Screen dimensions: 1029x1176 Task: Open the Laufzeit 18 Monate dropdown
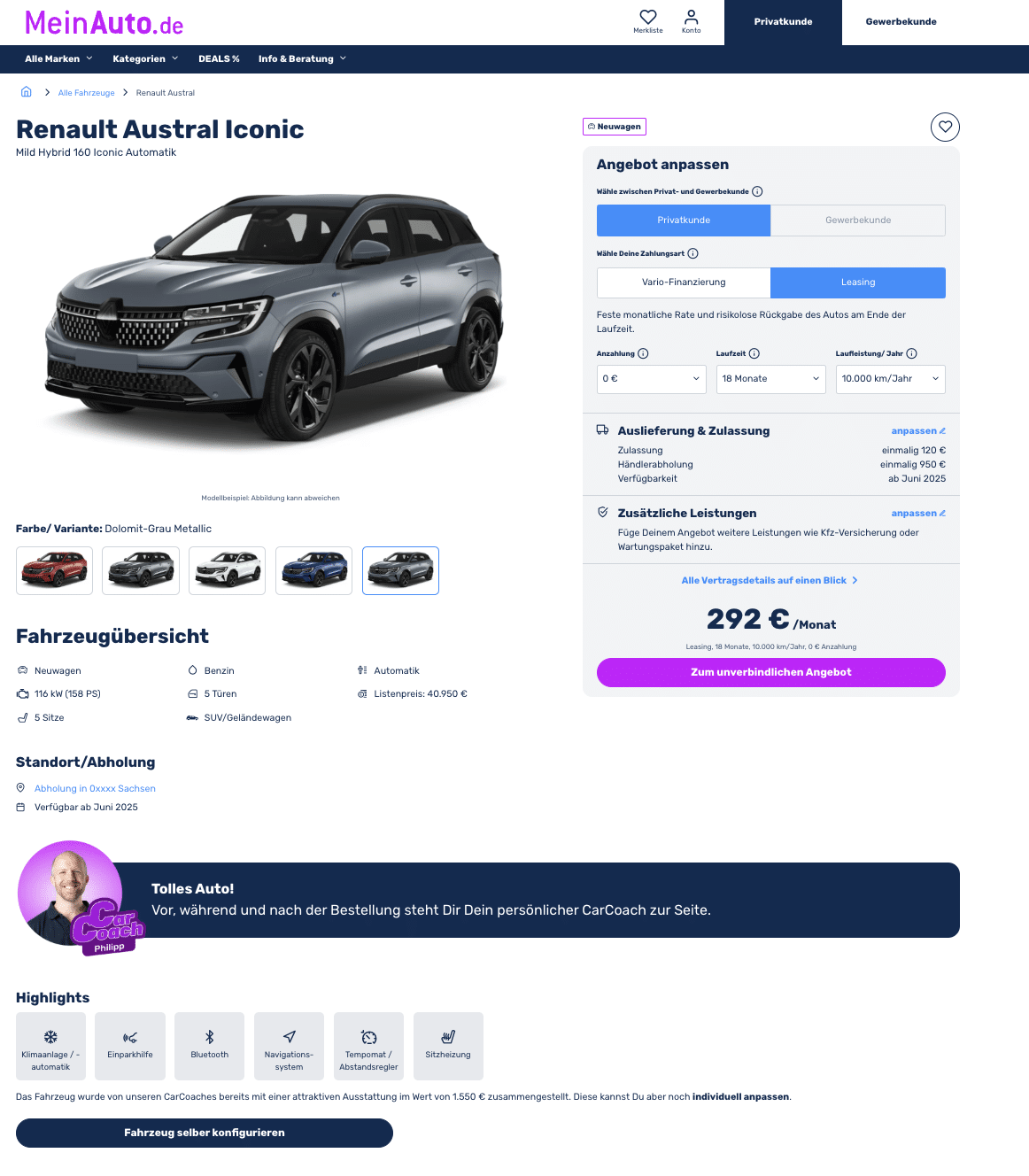[771, 379]
